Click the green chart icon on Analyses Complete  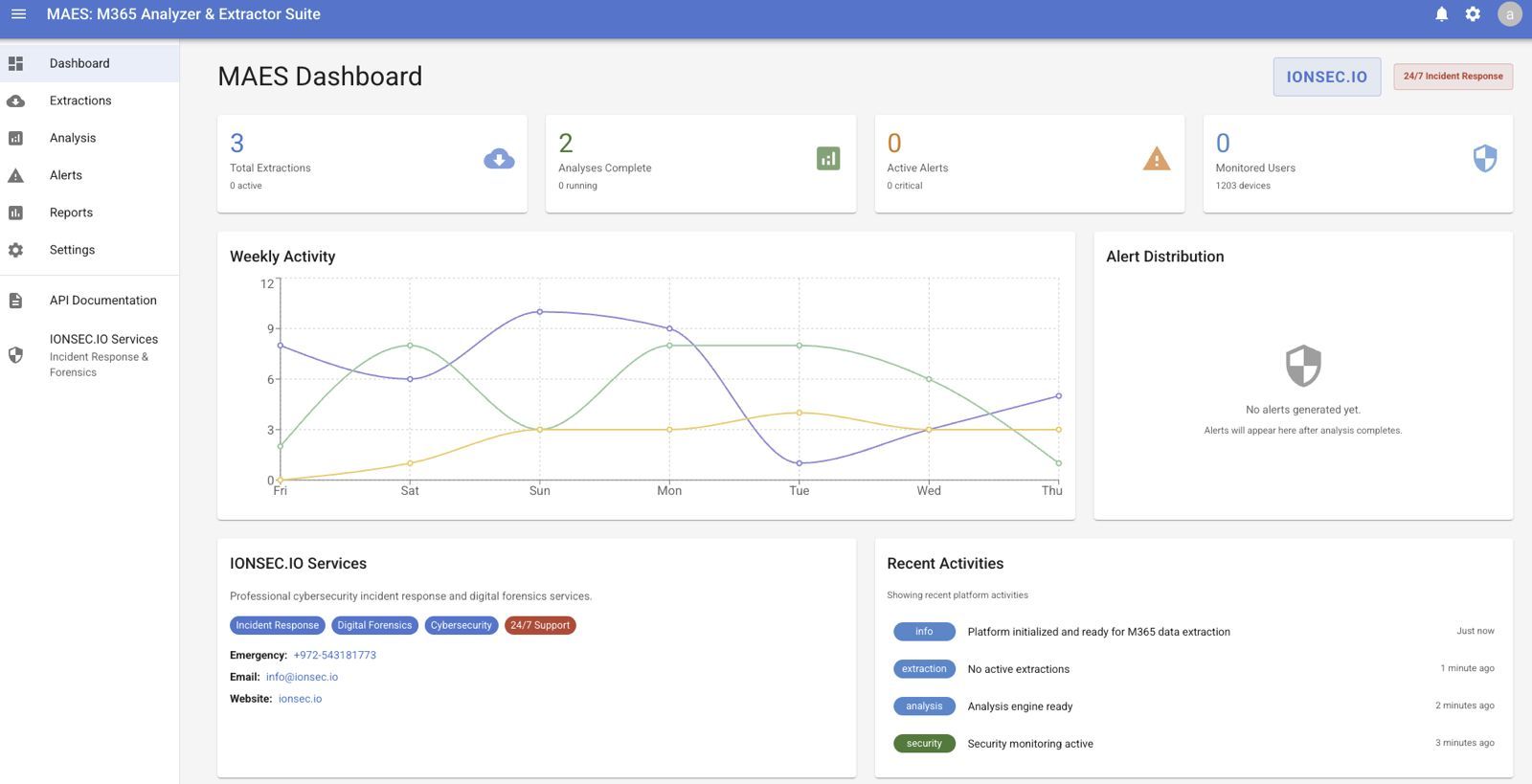tap(828, 159)
